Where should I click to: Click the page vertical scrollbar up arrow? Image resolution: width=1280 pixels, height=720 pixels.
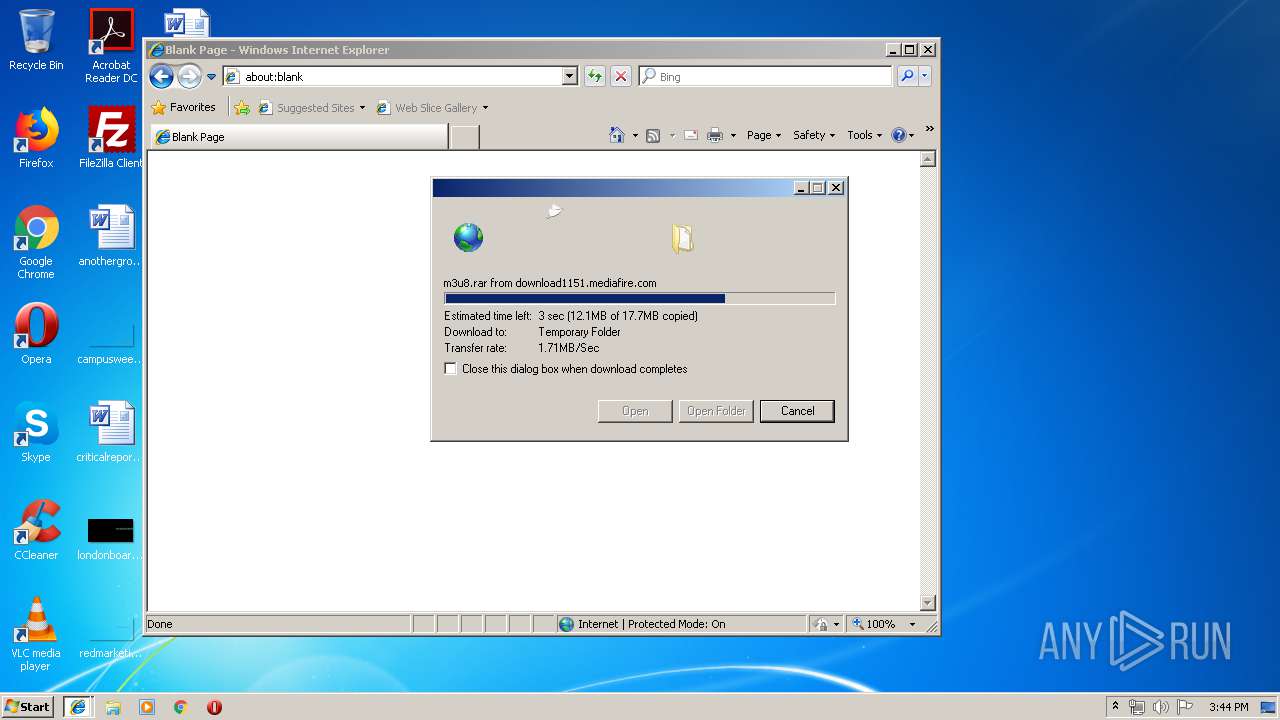928,159
